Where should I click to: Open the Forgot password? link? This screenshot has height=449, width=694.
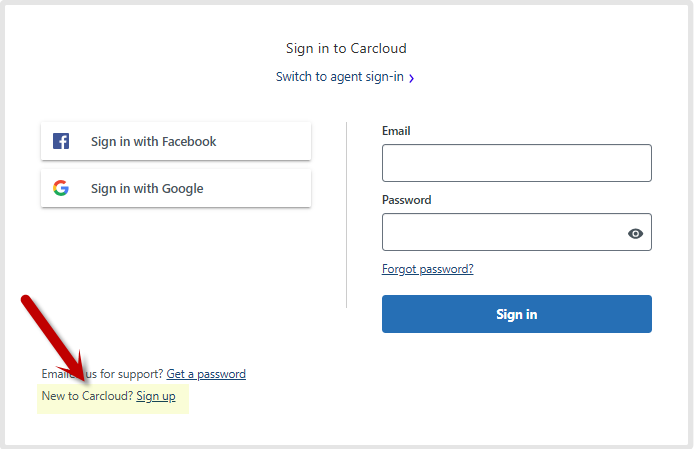click(428, 269)
